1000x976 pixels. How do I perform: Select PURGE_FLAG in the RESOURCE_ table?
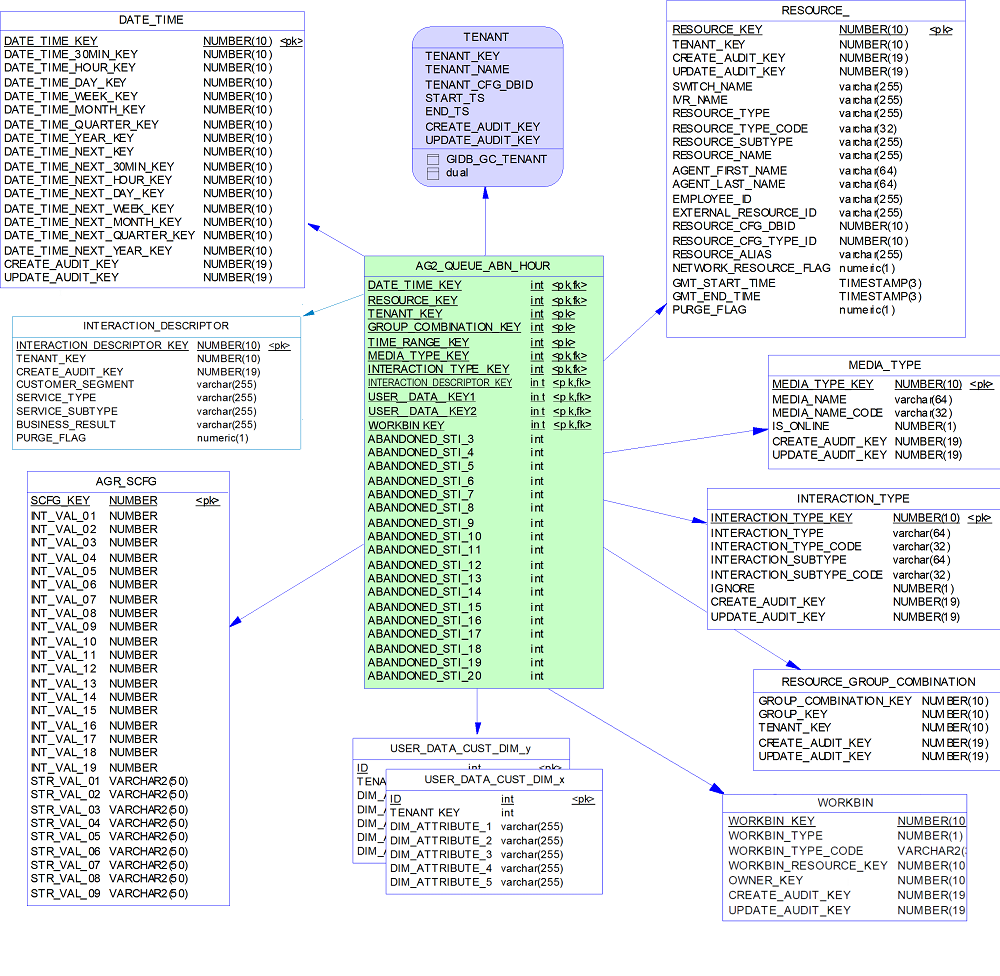click(709, 310)
